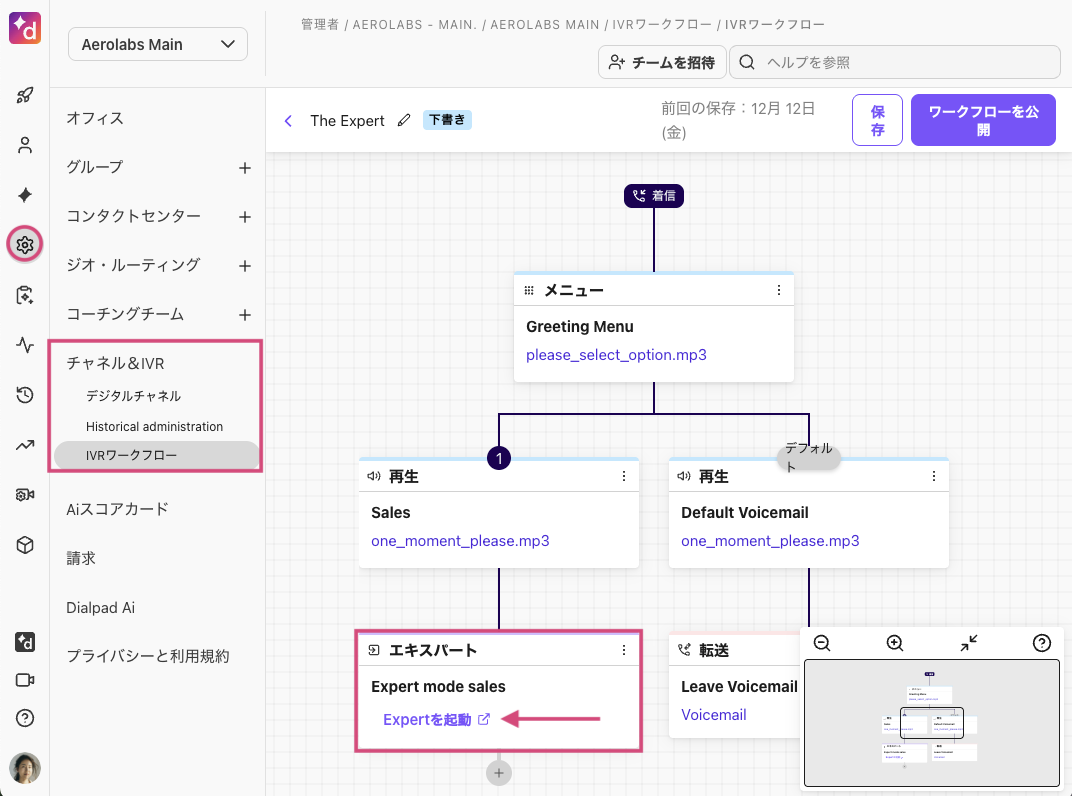Collapse the minimap with shrink icon
Screen dimensions: 1072x796
968,644
